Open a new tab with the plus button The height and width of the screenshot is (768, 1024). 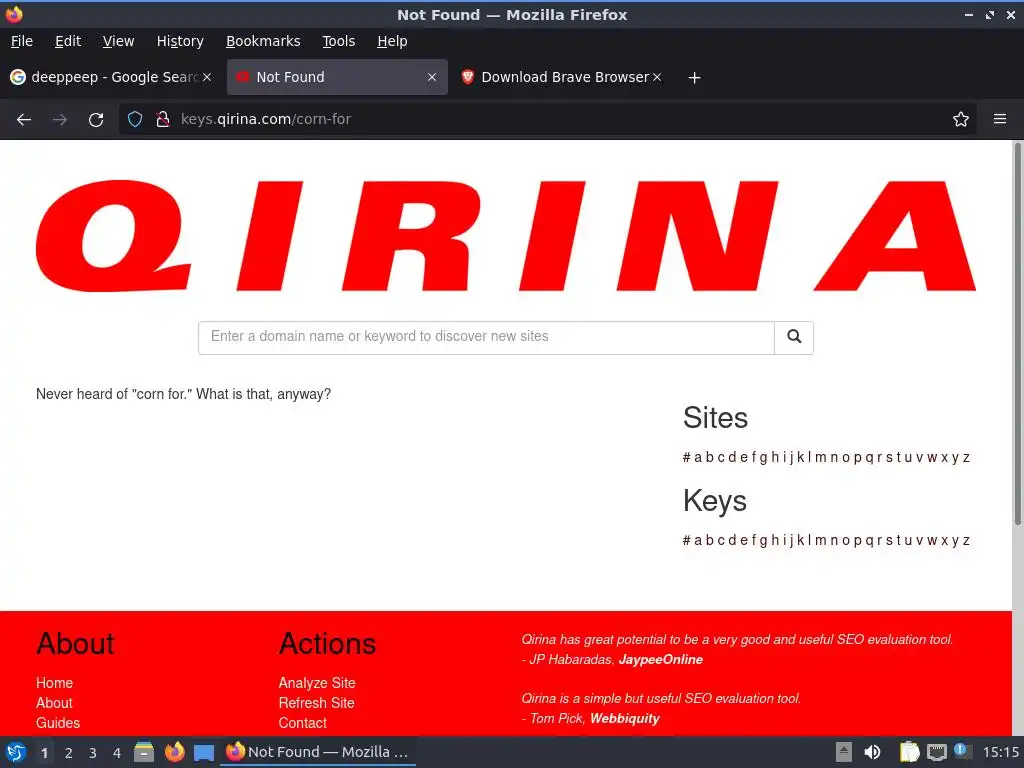(x=694, y=78)
